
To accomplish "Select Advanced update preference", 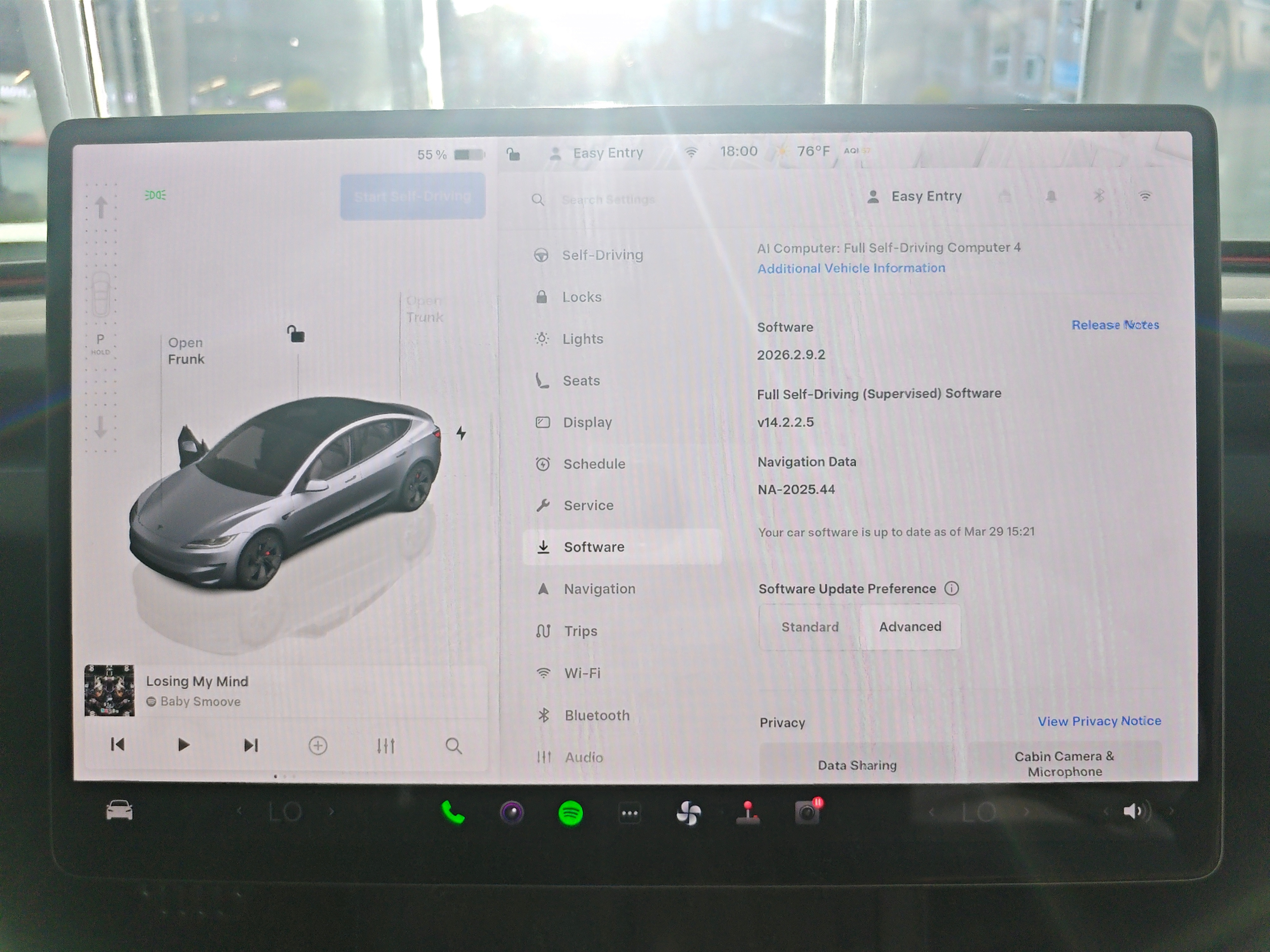I will pos(910,627).
